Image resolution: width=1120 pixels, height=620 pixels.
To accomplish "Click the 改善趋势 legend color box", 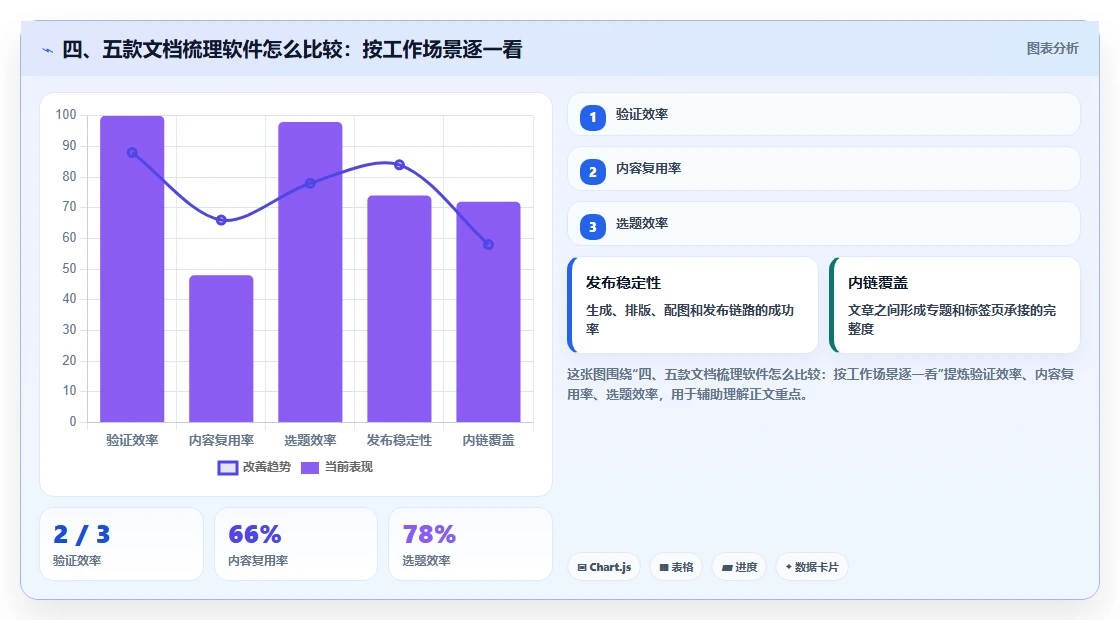I will click(x=227, y=468).
